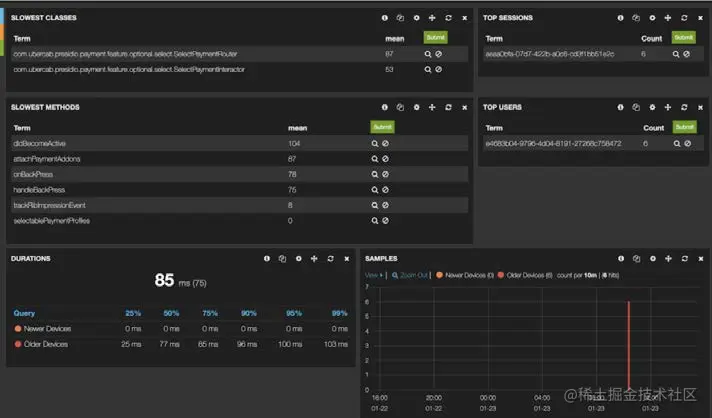Click Zoom Out link in Samples
Screen dimensions: 712x418
click(x=410, y=275)
